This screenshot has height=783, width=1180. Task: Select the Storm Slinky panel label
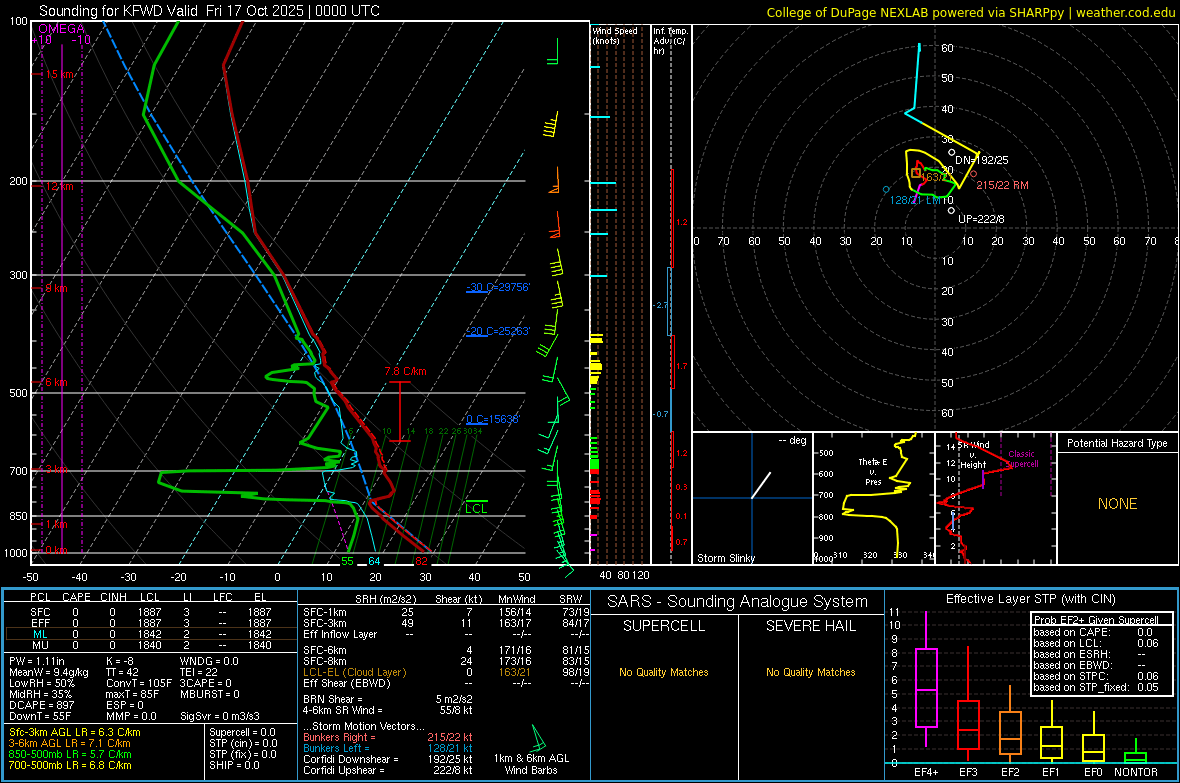725,558
